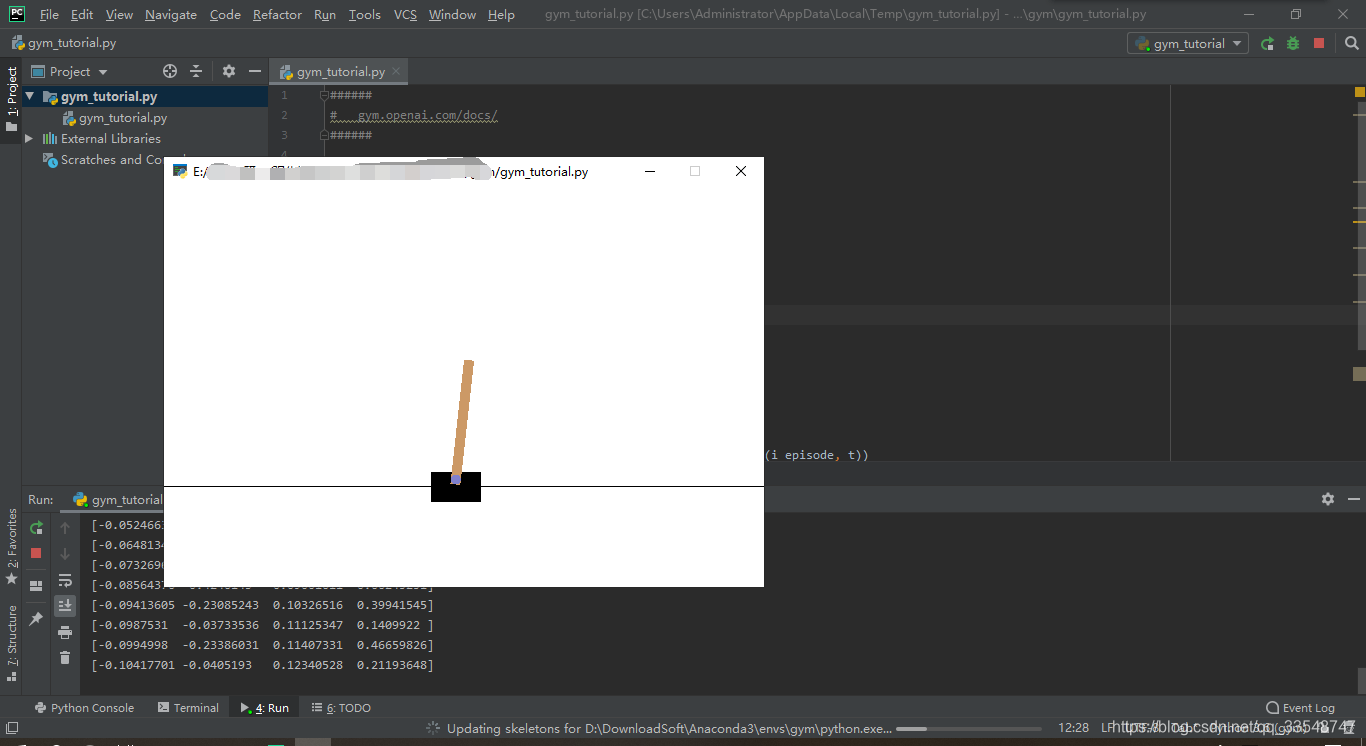Click the yellow inspection indicator square
This screenshot has width=1366, height=746.
tap(1360, 92)
